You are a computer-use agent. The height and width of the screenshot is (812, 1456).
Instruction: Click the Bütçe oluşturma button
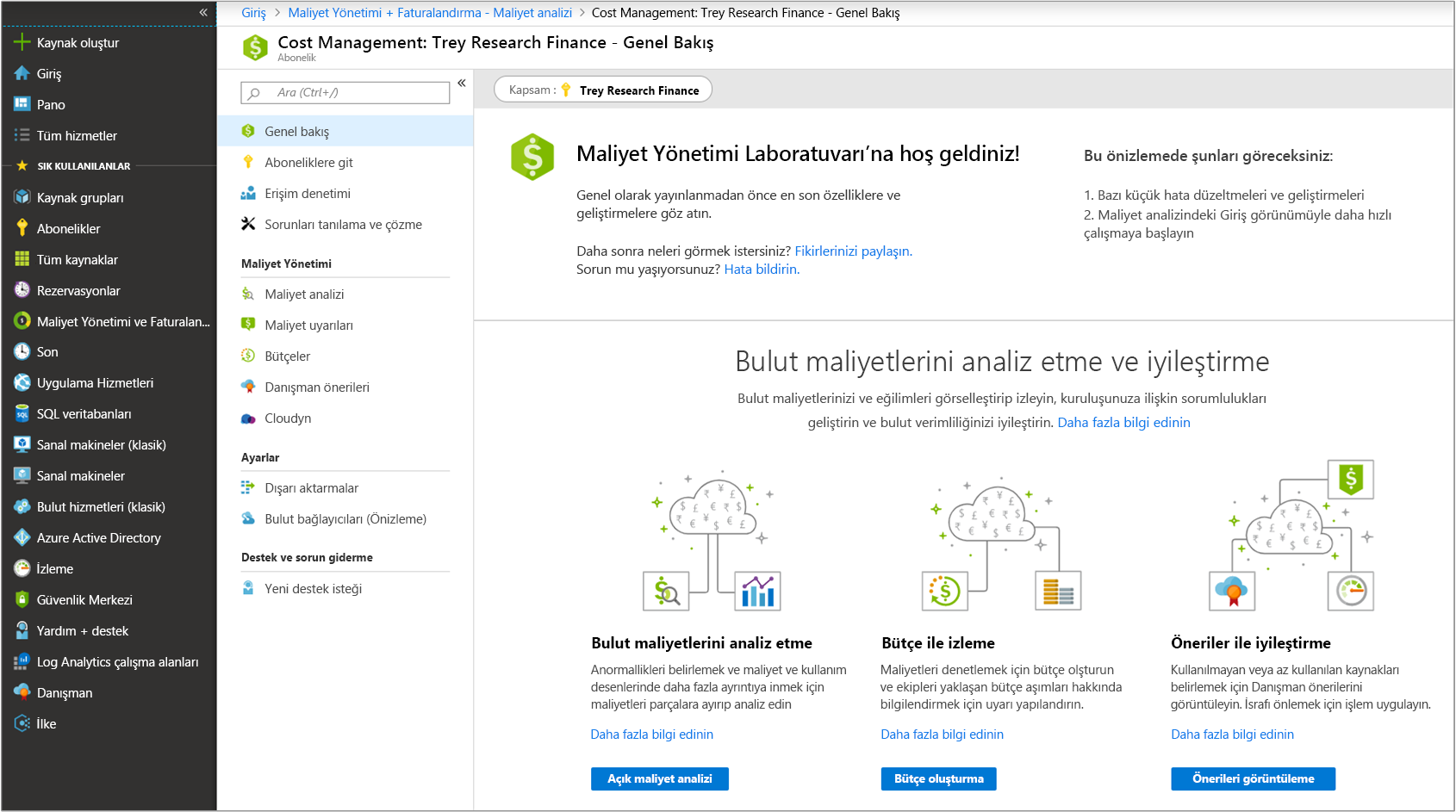939,778
